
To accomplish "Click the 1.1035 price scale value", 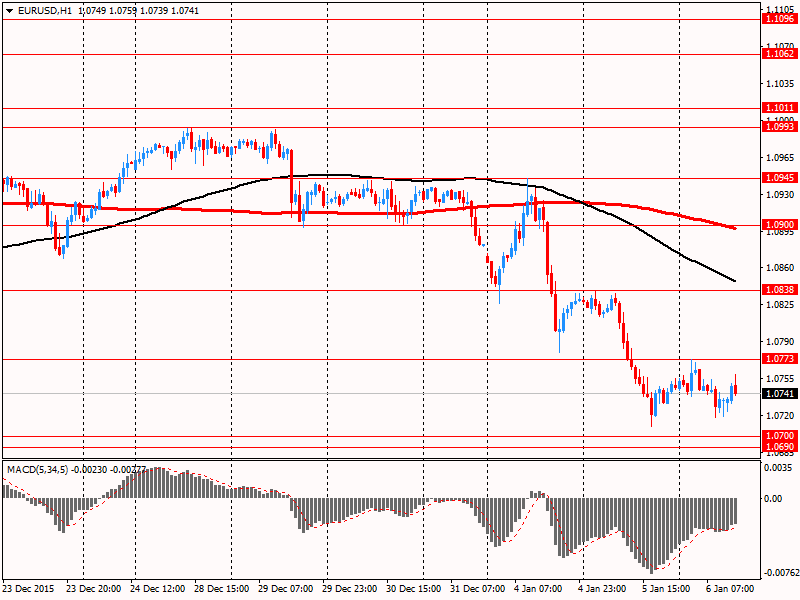I will click(780, 83).
